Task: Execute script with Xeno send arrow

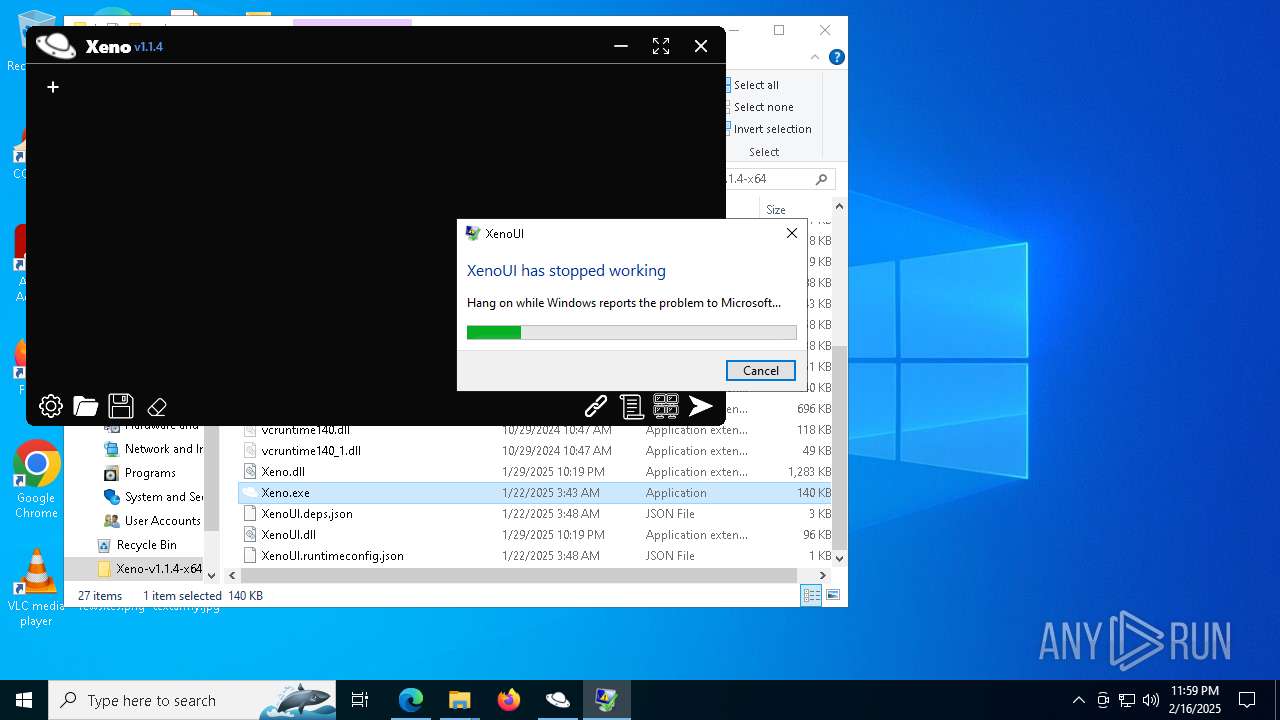Action: click(701, 405)
